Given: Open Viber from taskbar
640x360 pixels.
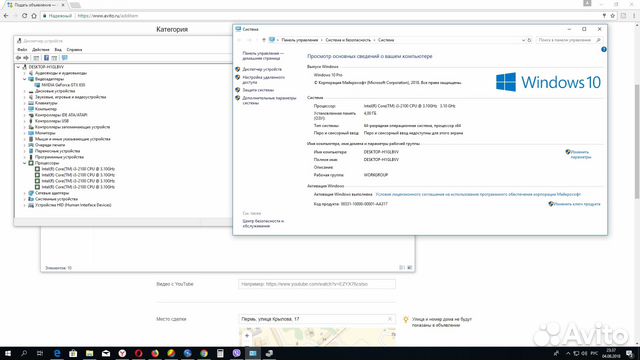Looking at the screenshot, I should pos(236,353).
